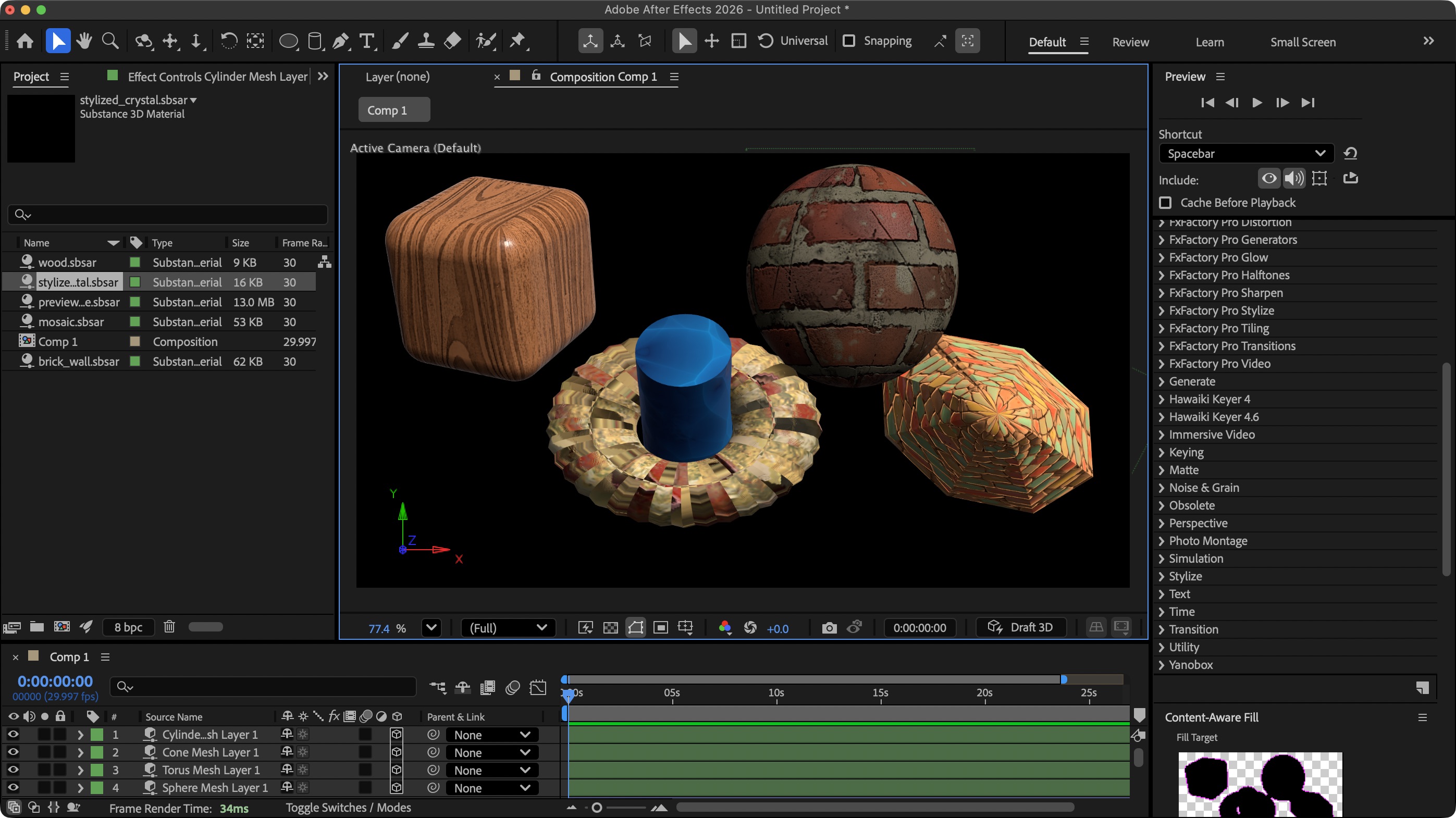The width and height of the screenshot is (1456, 818).
Task: Lock the Torus Mesh Layer 1
Action: [x=59, y=770]
